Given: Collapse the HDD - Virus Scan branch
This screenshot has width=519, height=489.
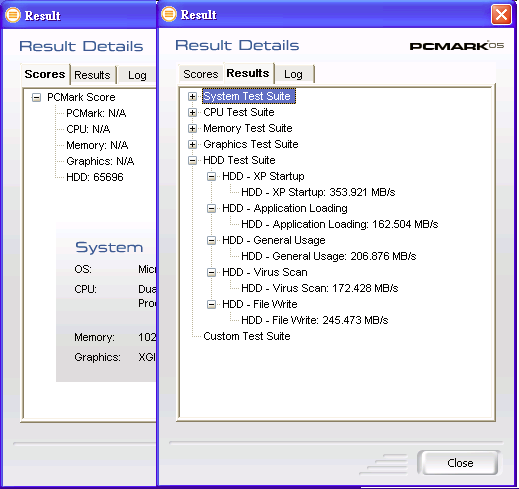Looking at the screenshot, I should click(211, 272).
